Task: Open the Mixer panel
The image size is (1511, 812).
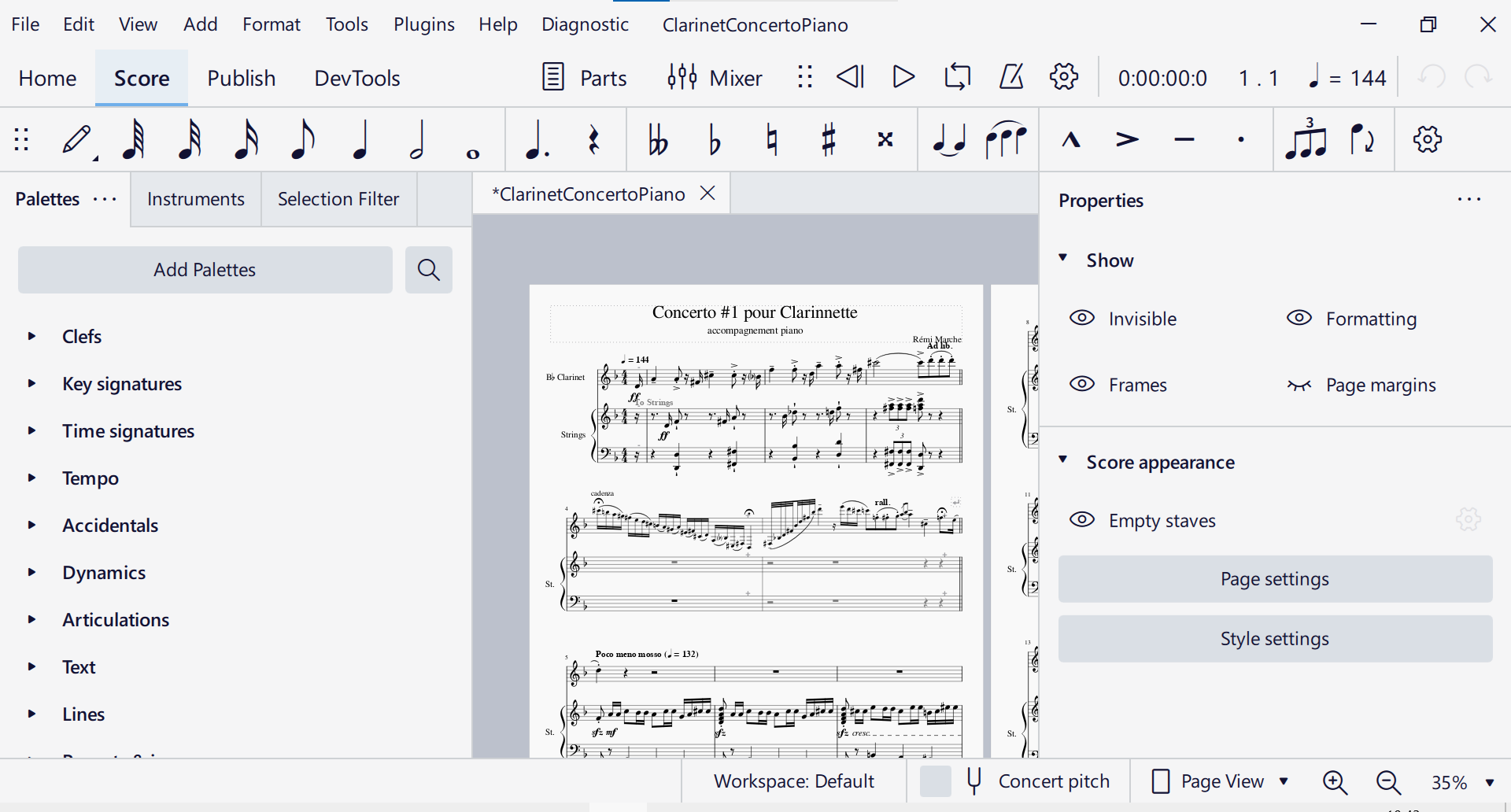Action: [714, 77]
